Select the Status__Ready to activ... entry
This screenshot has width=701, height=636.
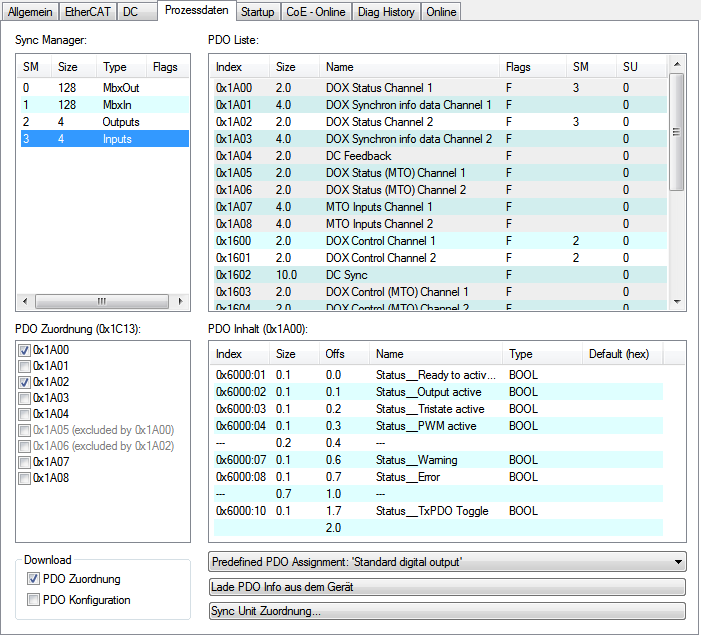[x=438, y=375]
